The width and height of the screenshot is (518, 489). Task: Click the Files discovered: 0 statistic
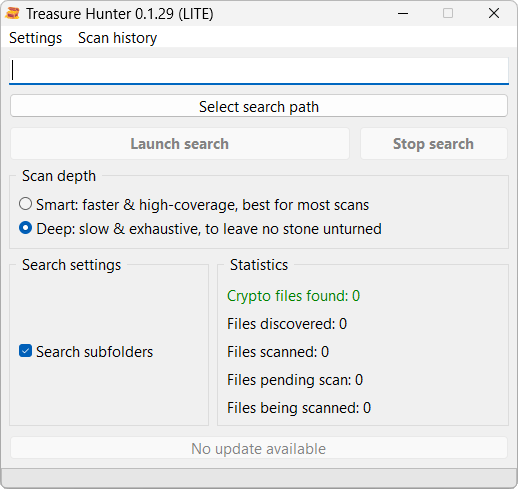(x=287, y=324)
